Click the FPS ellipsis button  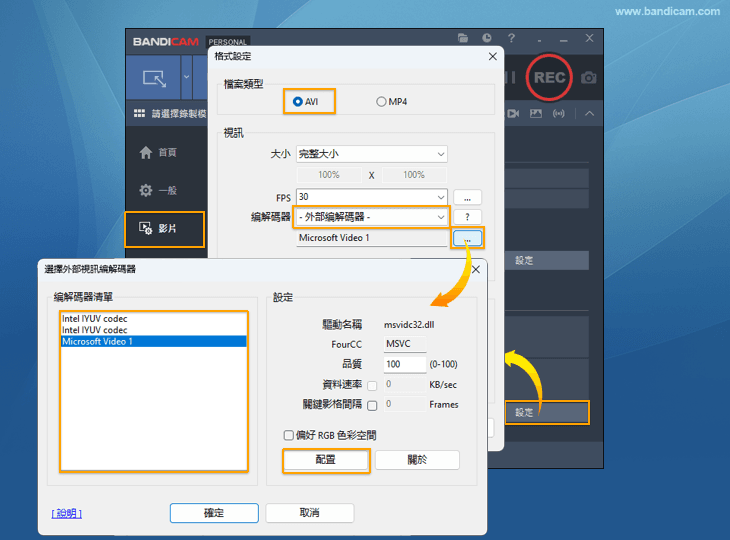pos(467,198)
